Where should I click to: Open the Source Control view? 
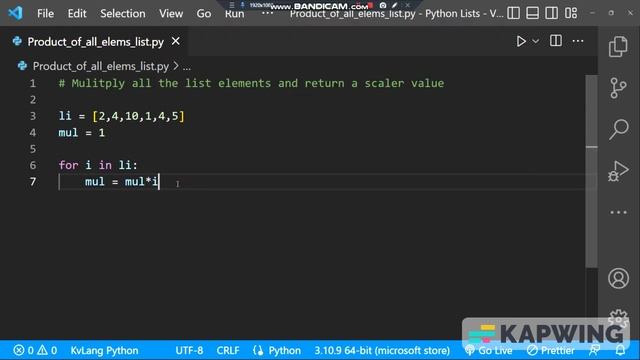[x=618, y=88]
